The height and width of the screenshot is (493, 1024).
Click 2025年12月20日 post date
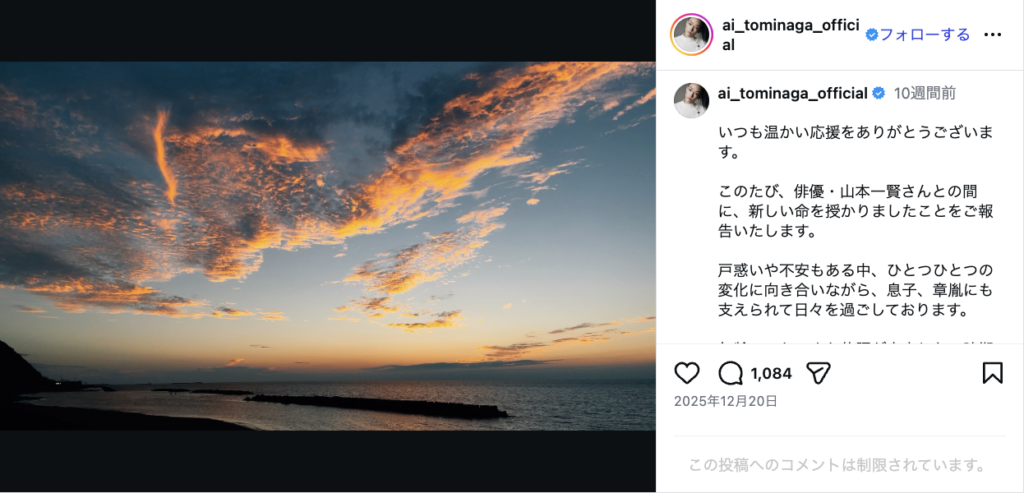point(726,401)
